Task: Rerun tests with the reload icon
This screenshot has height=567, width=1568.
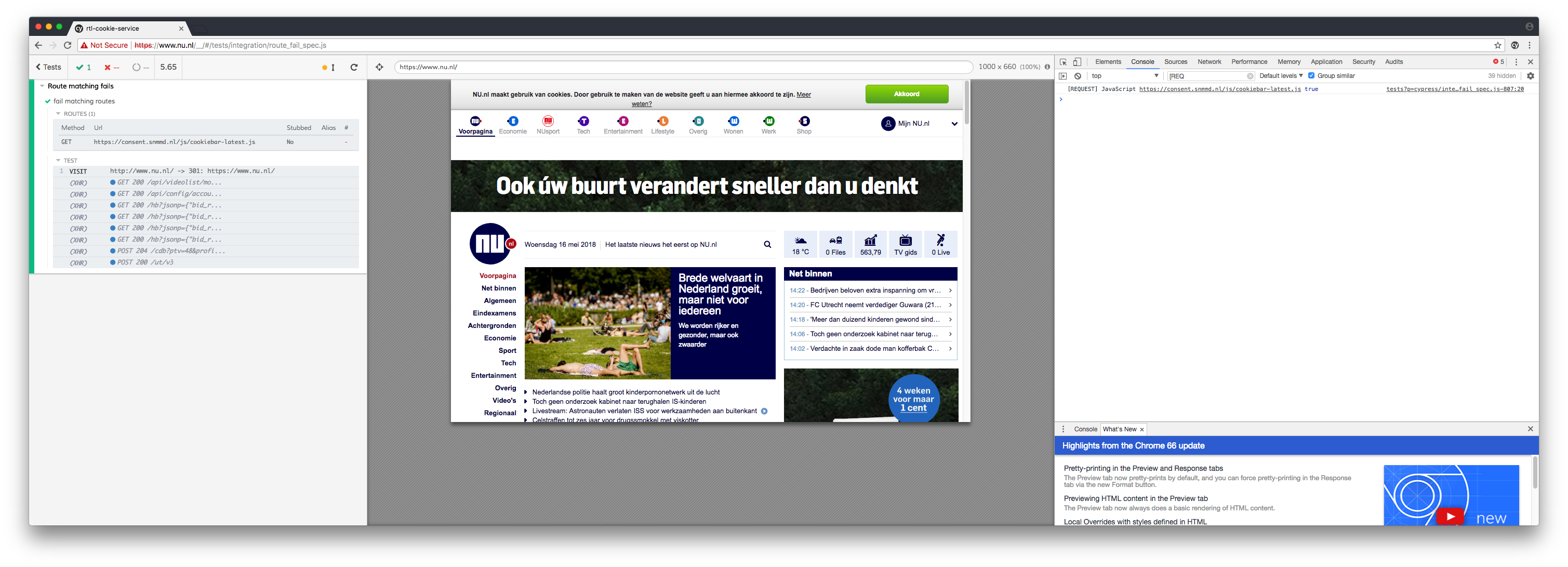Action: tap(354, 67)
